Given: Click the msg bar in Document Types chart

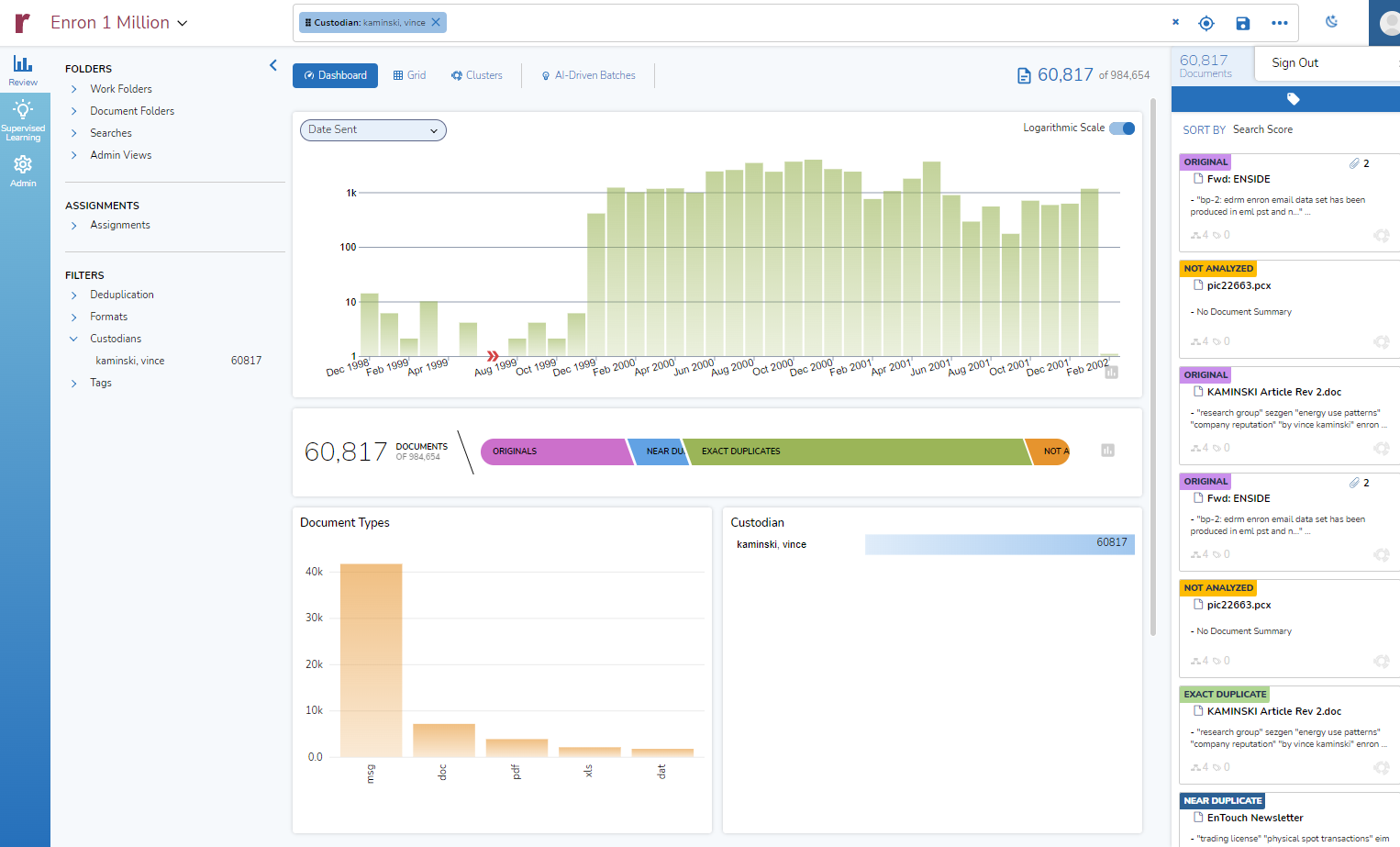Looking at the screenshot, I should pos(371,660).
